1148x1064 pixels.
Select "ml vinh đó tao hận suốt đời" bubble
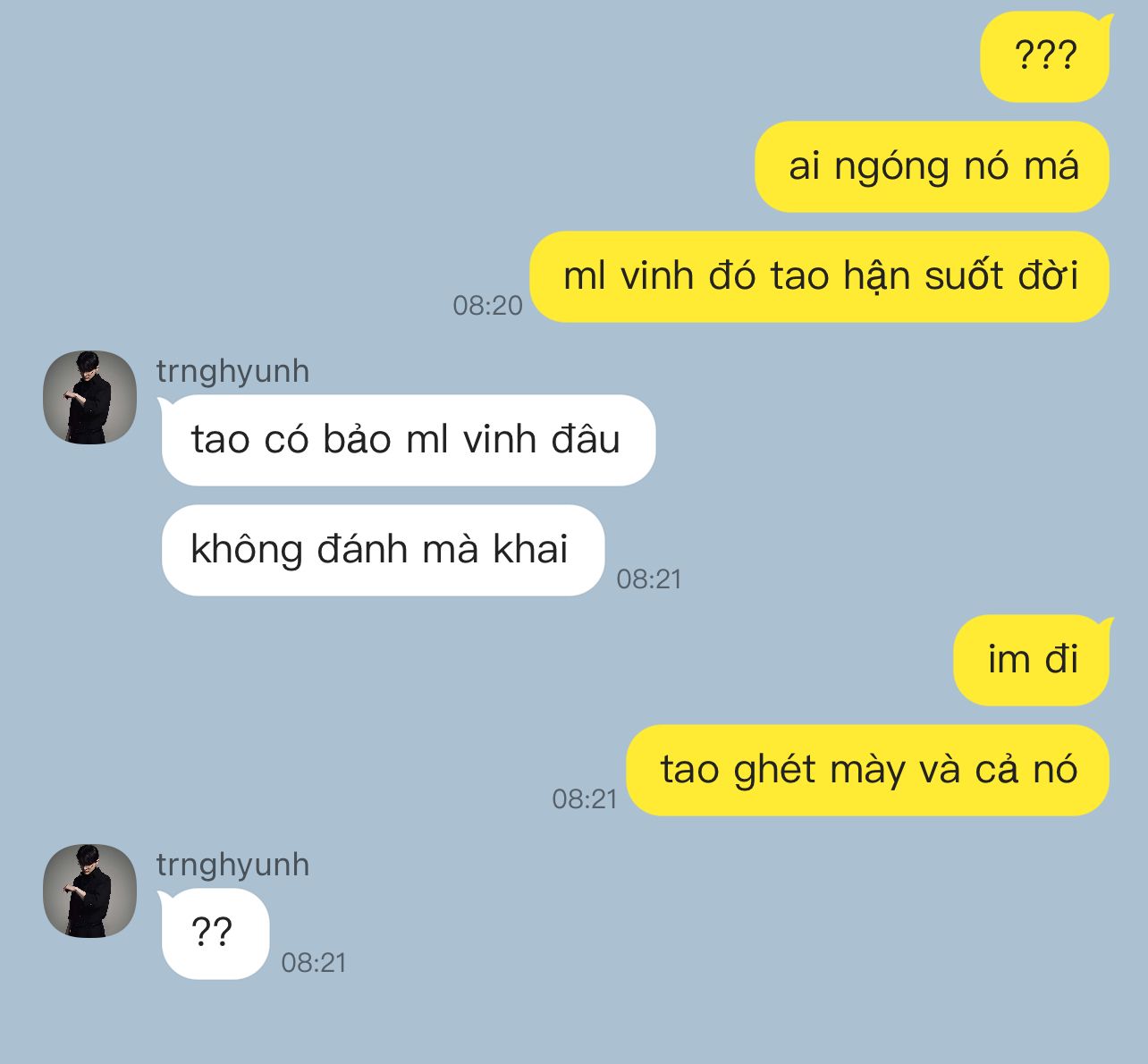820,276
